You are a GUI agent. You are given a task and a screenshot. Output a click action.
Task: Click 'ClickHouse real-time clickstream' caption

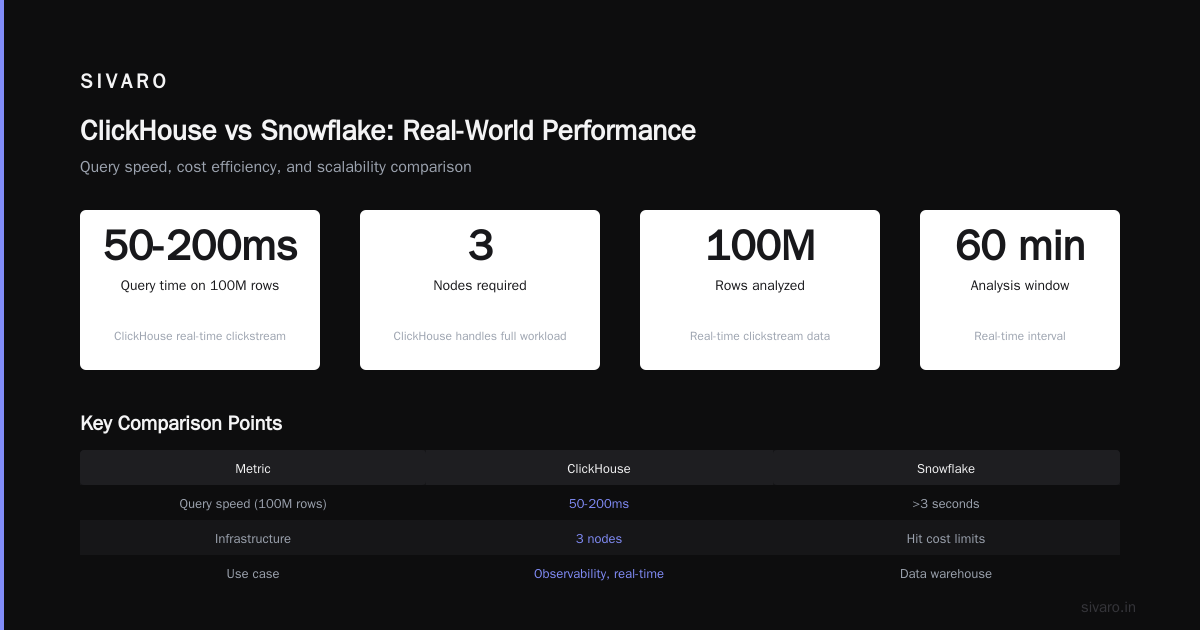pyautogui.click(x=200, y=336)
